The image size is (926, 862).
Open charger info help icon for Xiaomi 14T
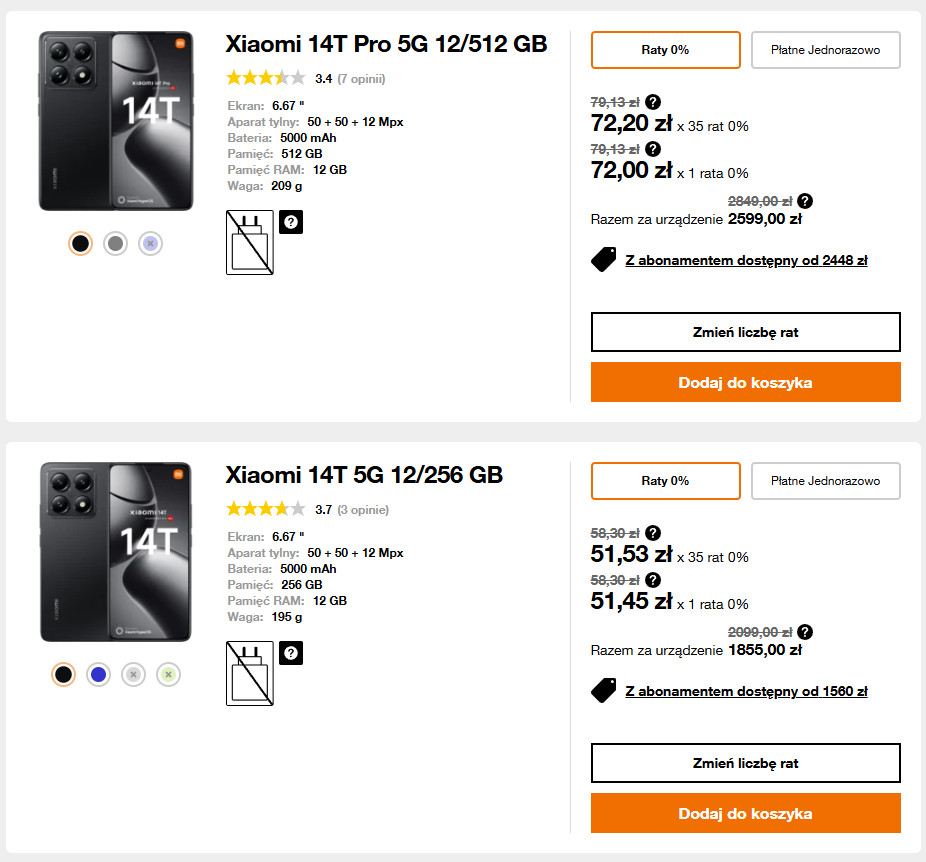coord(291,653)
